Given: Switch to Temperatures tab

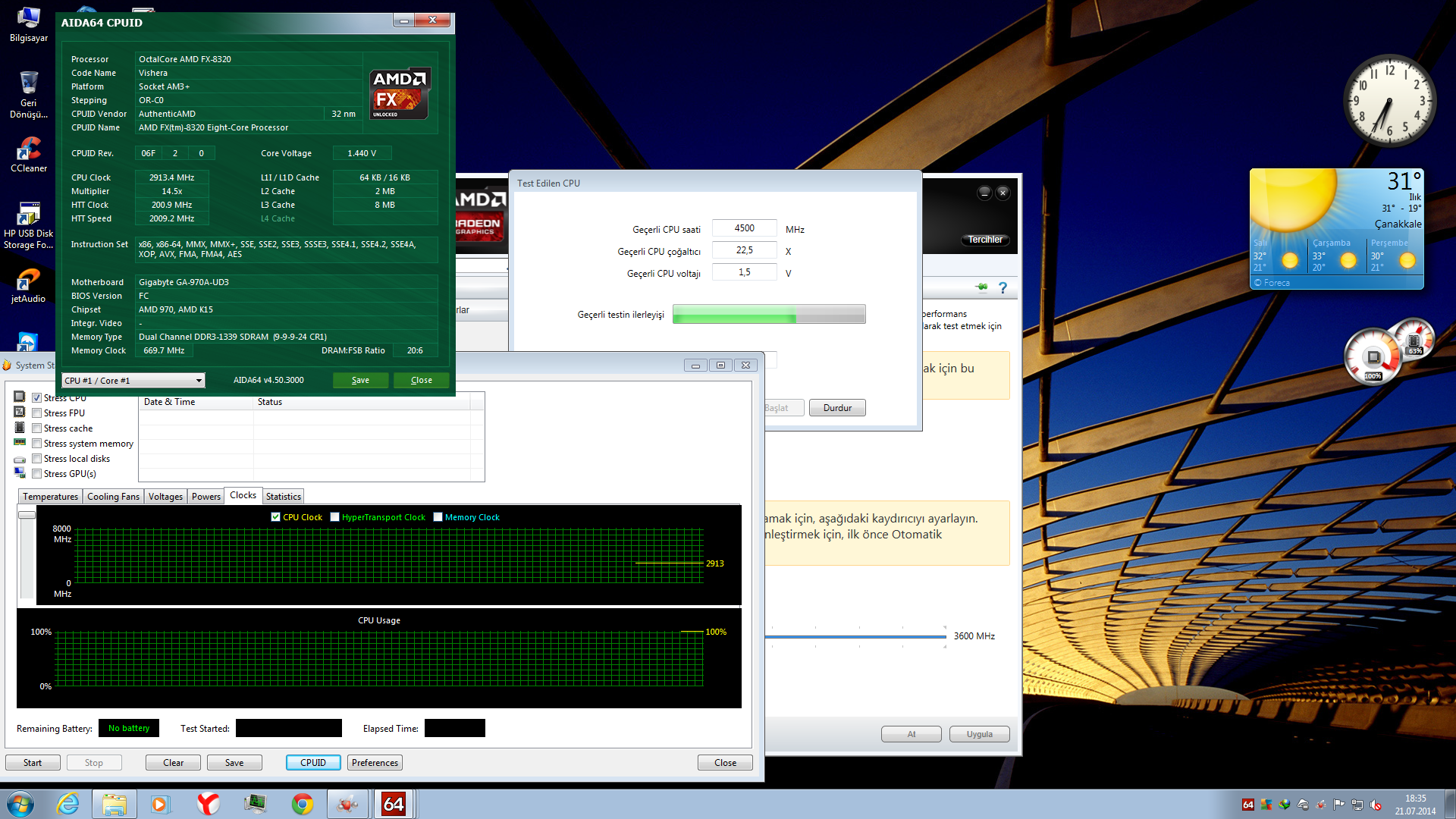Looking at the screenshot, I should (x=50, y=497).
